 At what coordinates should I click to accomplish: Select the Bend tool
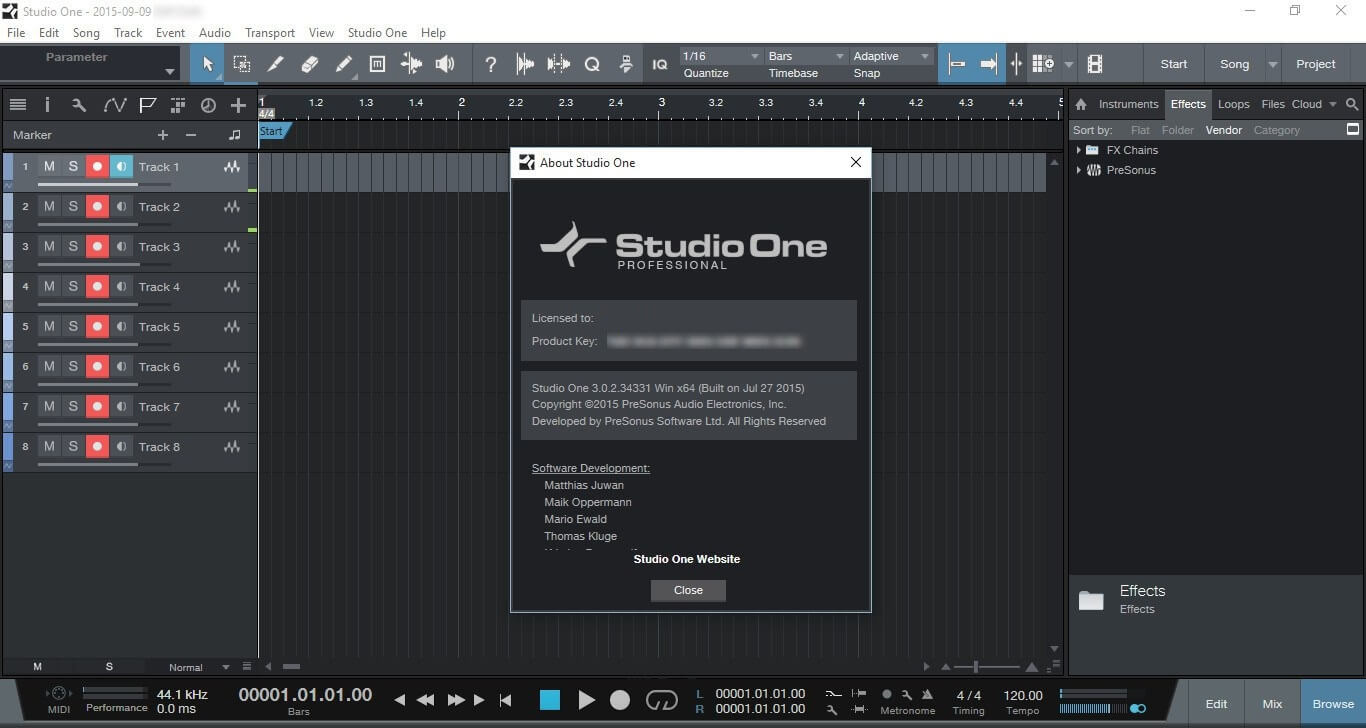411,64
